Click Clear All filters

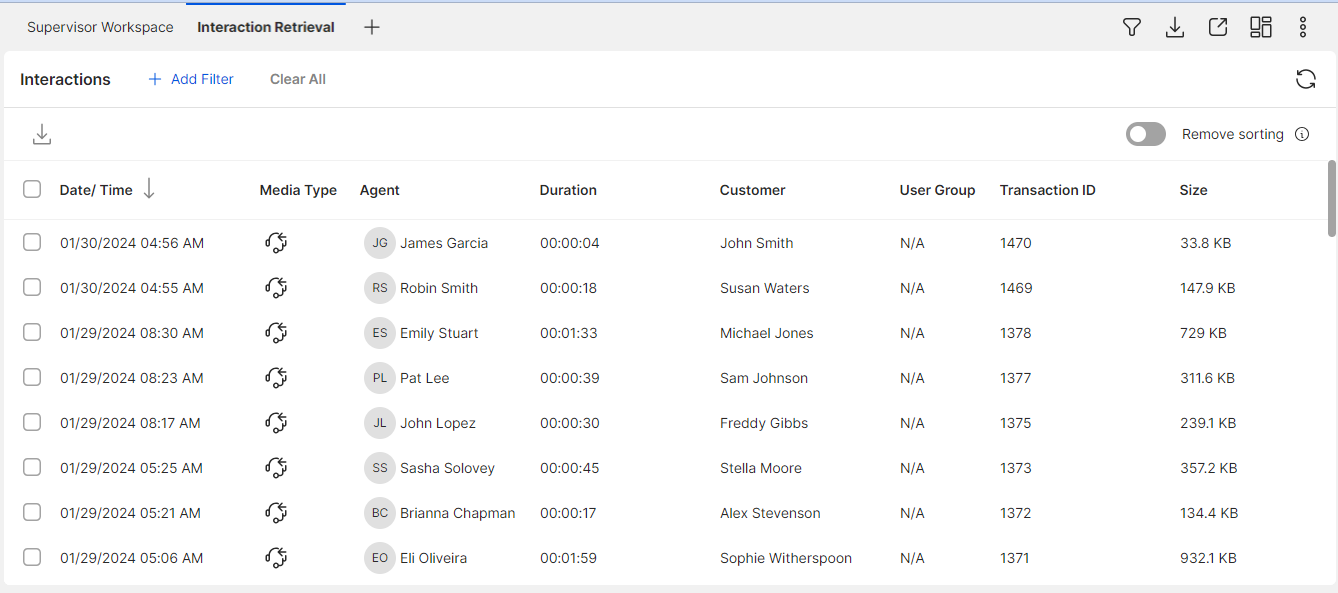pyautogui.click(x=298, y=79)
